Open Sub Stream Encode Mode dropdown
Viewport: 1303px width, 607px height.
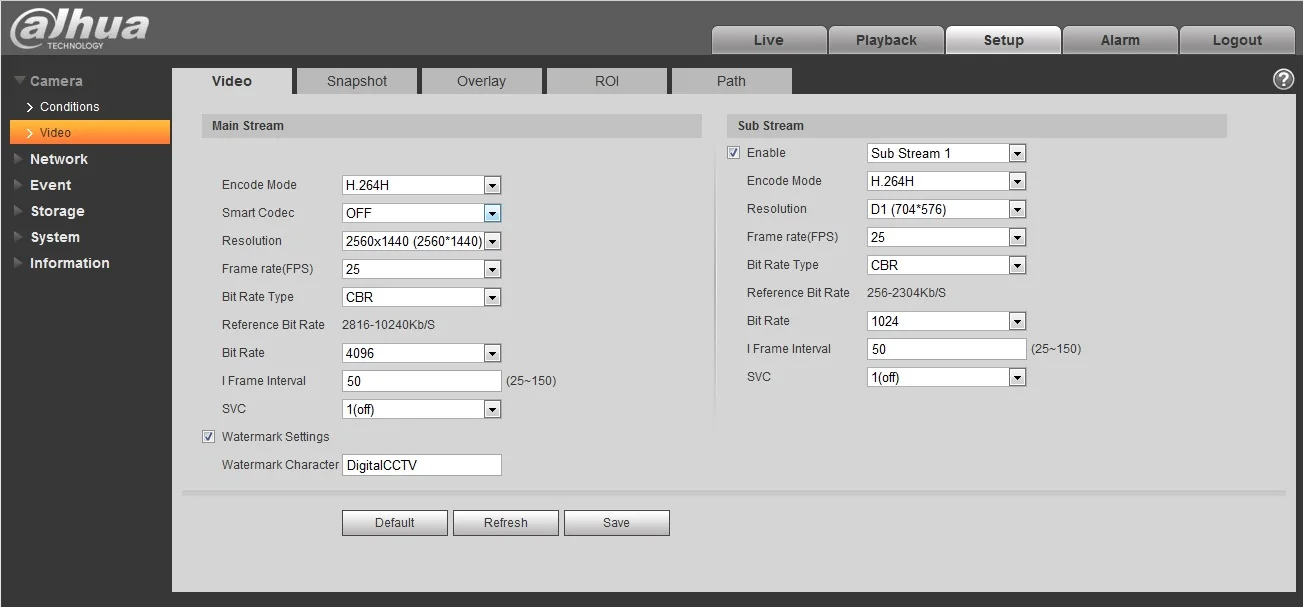[947, 181]
